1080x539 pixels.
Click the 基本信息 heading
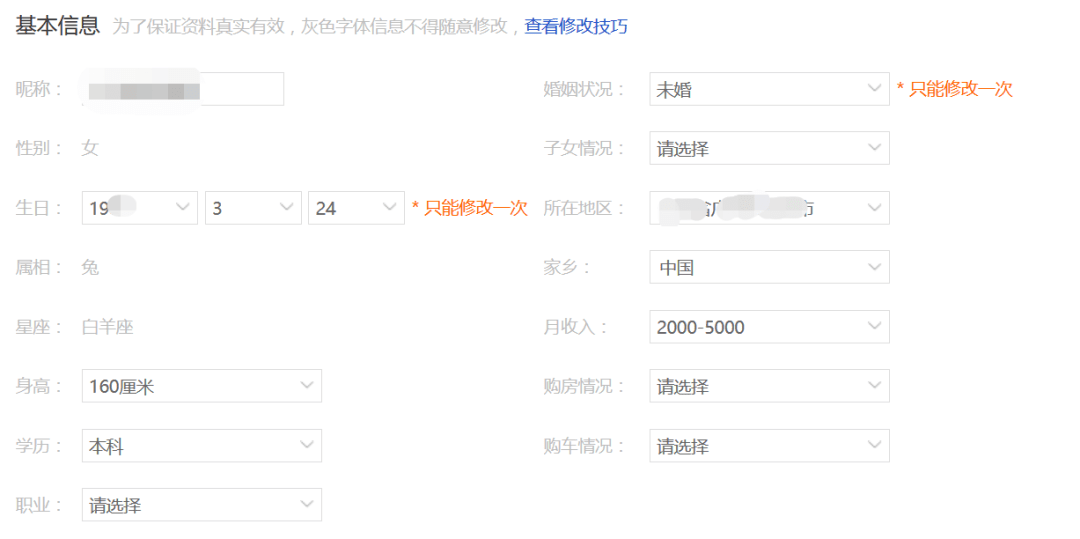click(58, 26)
